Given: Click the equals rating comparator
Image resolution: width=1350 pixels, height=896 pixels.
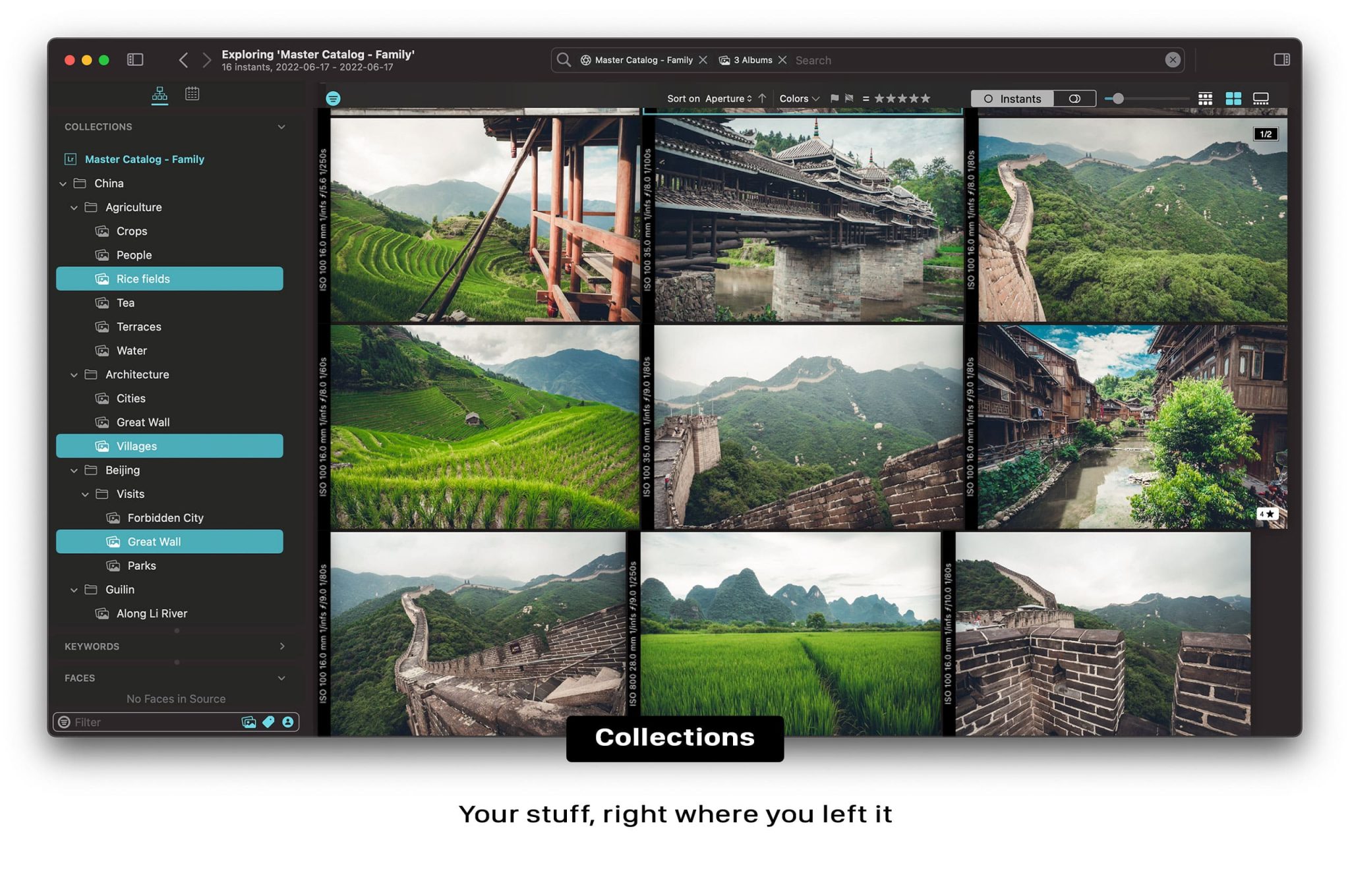Looking at the screenshot, I should [866, 99].
